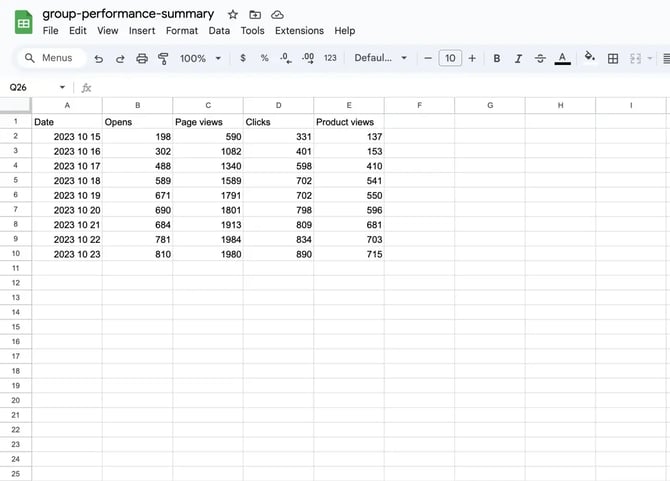Select cell with date 2023 10 23
Viewport: 670px width, 481px height.
[67, 254]
